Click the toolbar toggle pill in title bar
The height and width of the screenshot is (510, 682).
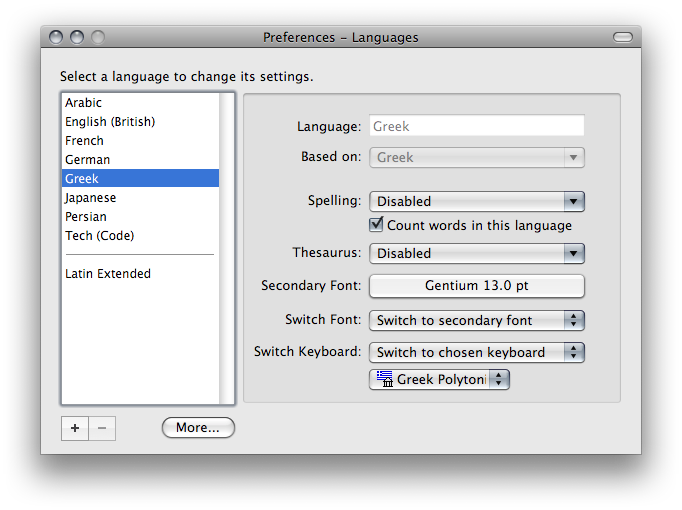[622, 37]
